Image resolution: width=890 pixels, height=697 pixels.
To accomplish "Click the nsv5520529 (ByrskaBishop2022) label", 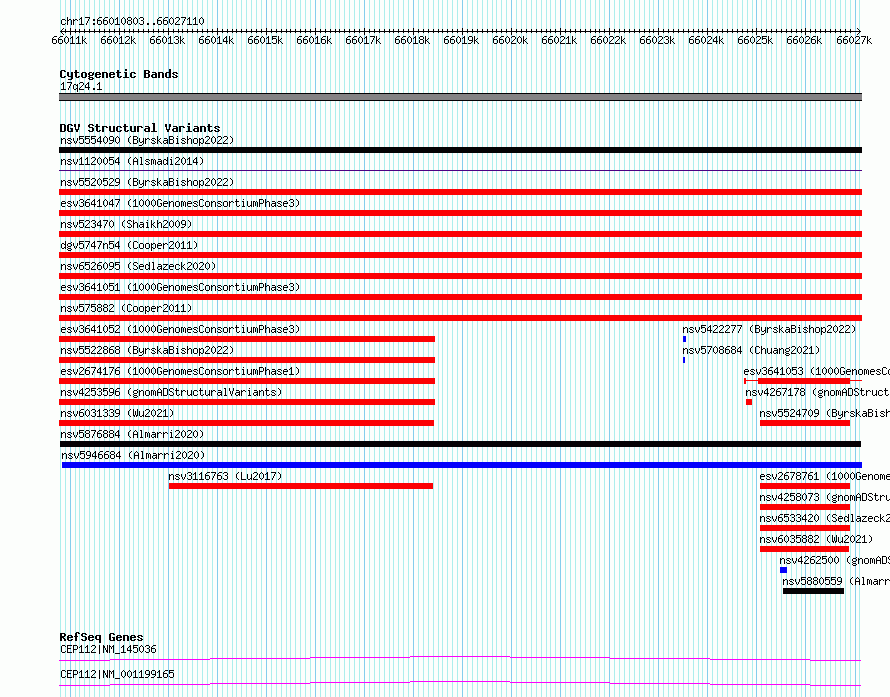I will (x=147, y=182).
